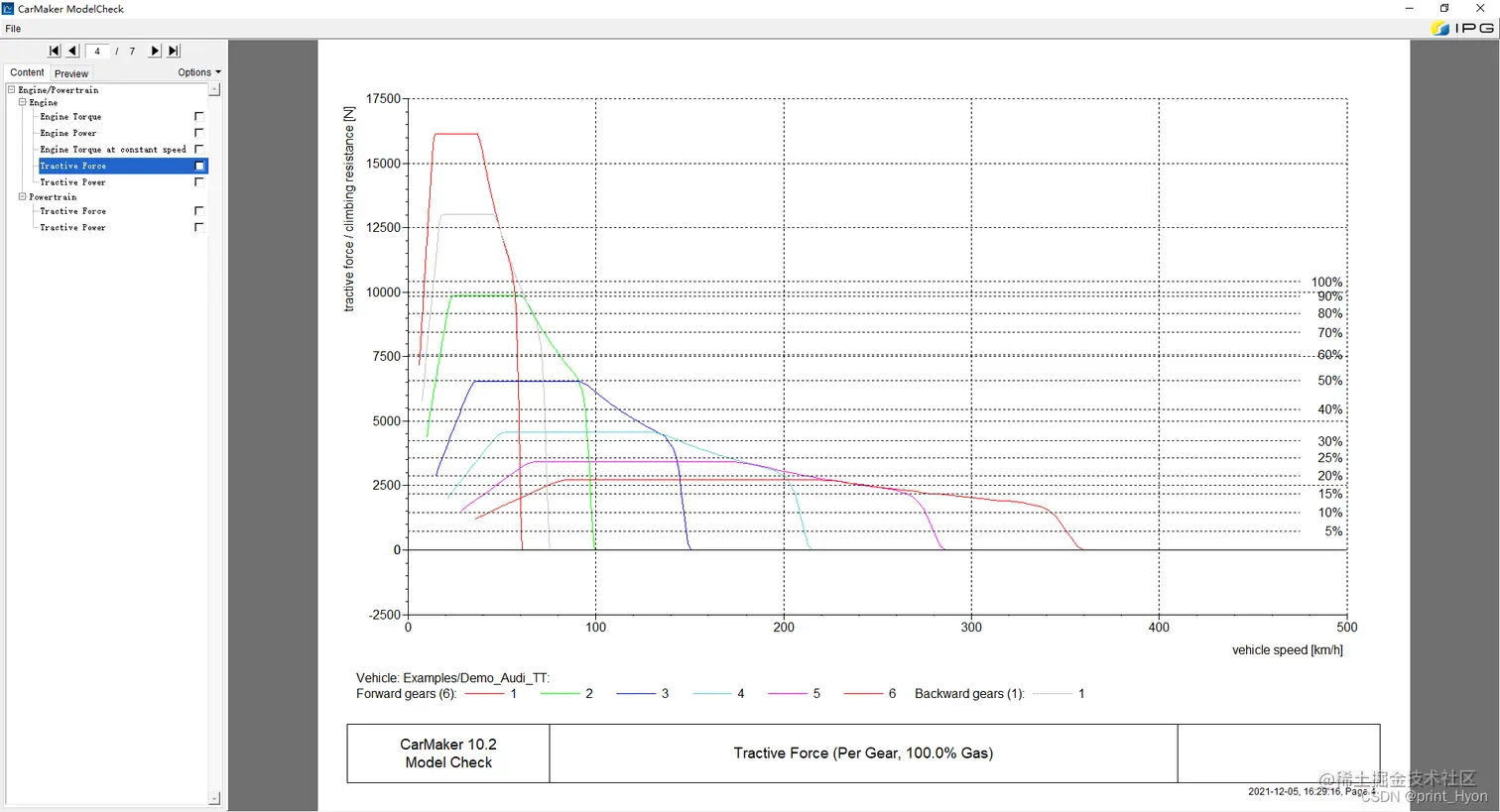Collapse the Engine tree node

pyautogui.click(x=22, y=102)
